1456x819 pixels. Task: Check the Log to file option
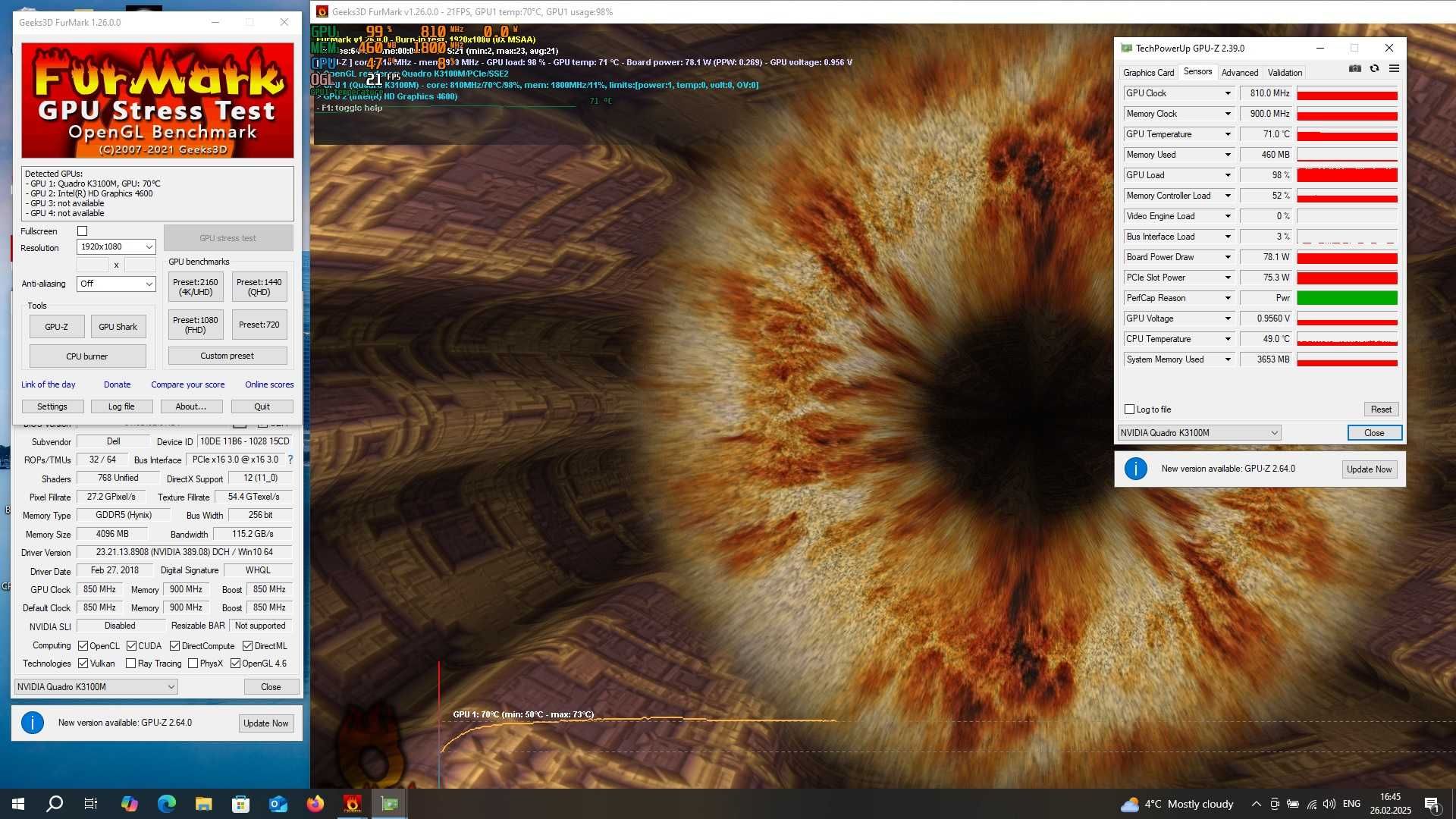[x=1129, y=409]
